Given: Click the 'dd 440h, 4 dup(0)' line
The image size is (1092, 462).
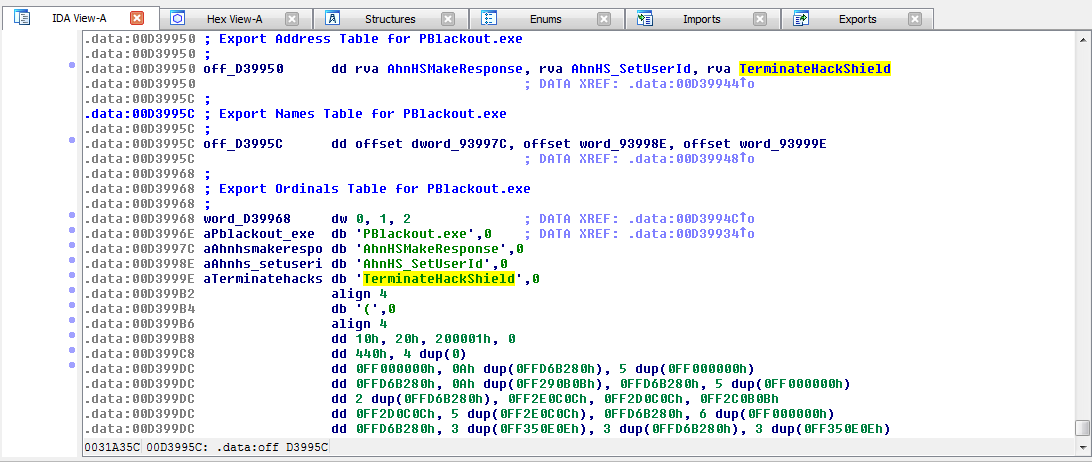Looking at the screenshot, I should point(398,353).
